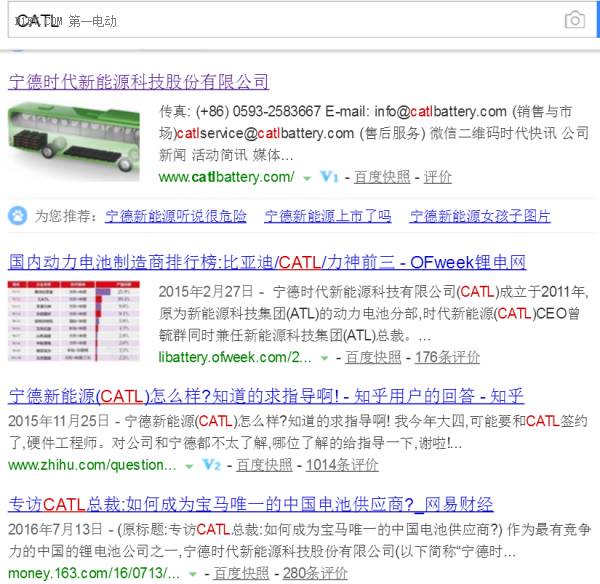600x584 pixels.
Task: Expand dropdown arrow next to money.163.com URL
Action: click(x=193, y=574)
